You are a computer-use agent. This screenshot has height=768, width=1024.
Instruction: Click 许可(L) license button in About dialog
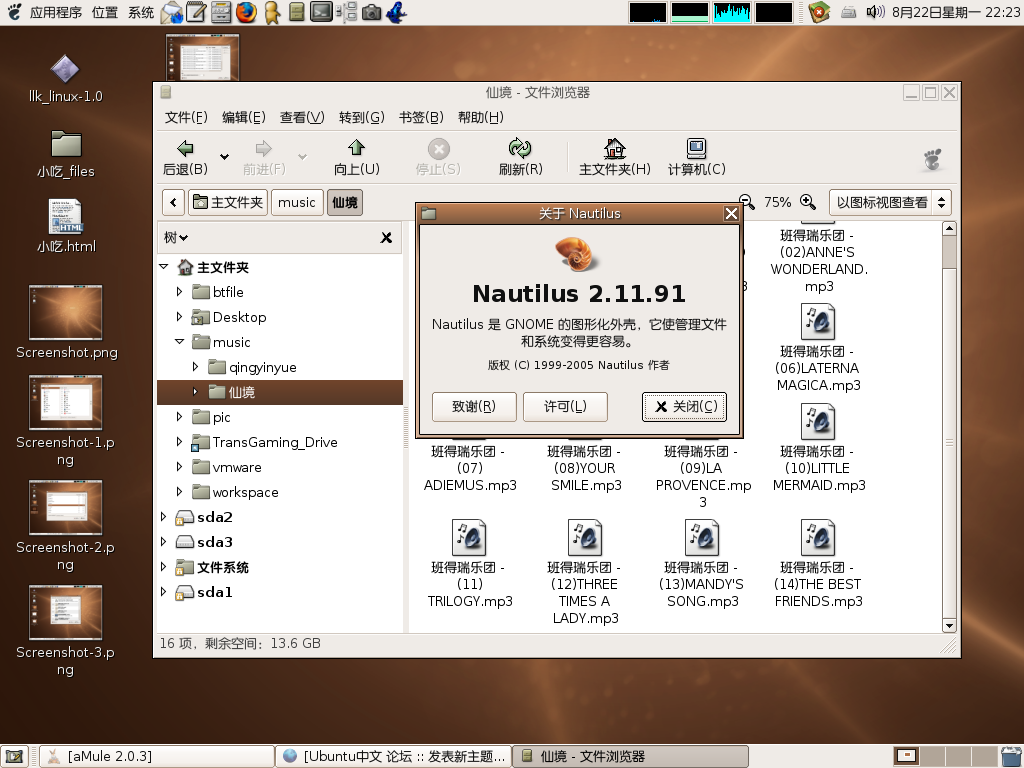click(x=566, y=407)
